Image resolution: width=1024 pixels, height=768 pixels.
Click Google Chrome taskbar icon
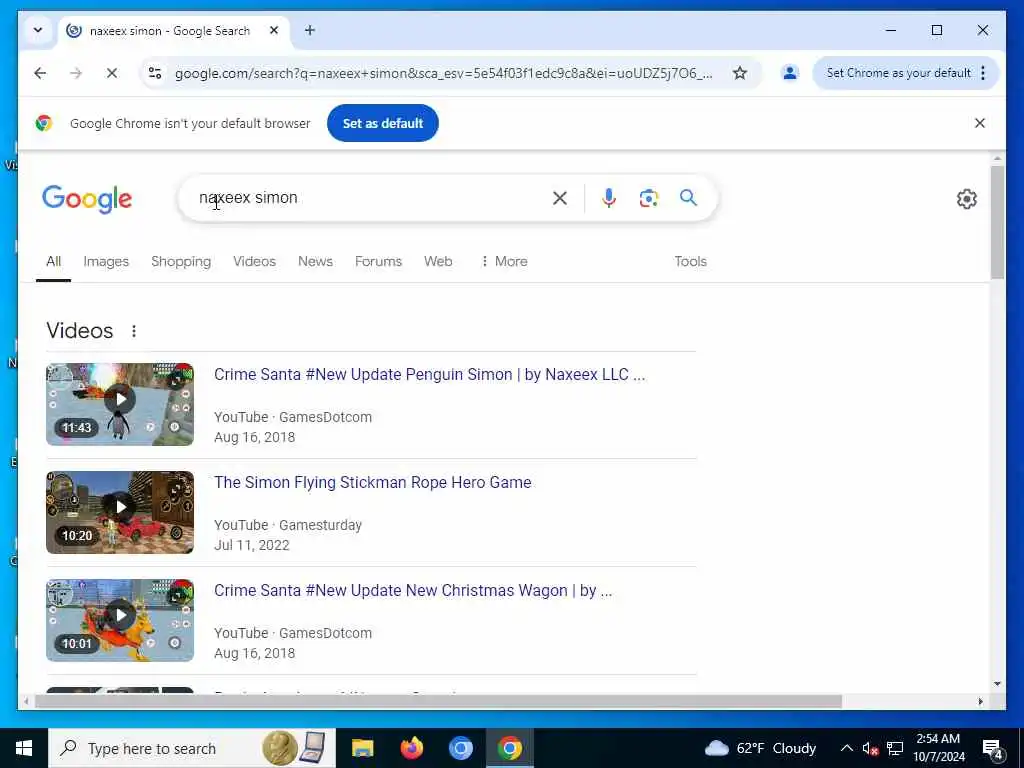coord(509,748)
